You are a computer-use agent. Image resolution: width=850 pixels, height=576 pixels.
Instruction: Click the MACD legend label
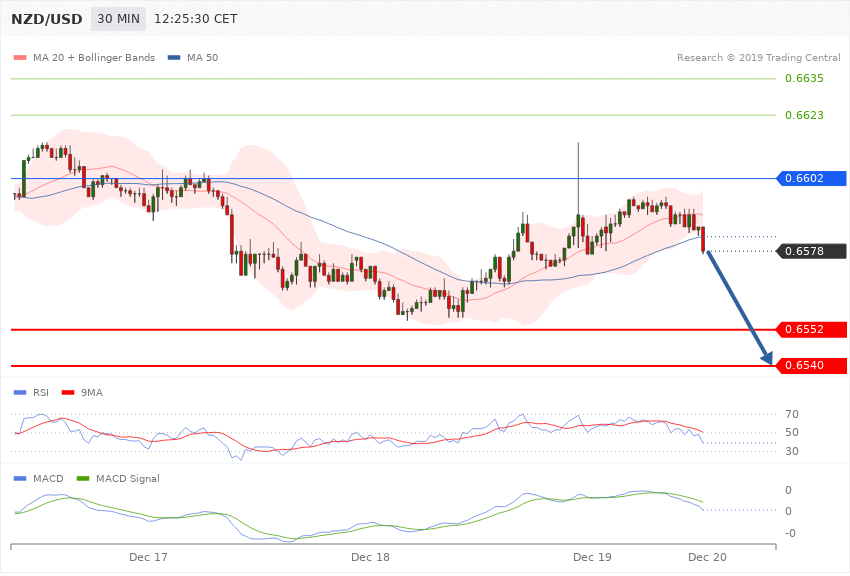click(x=48, y=478)
